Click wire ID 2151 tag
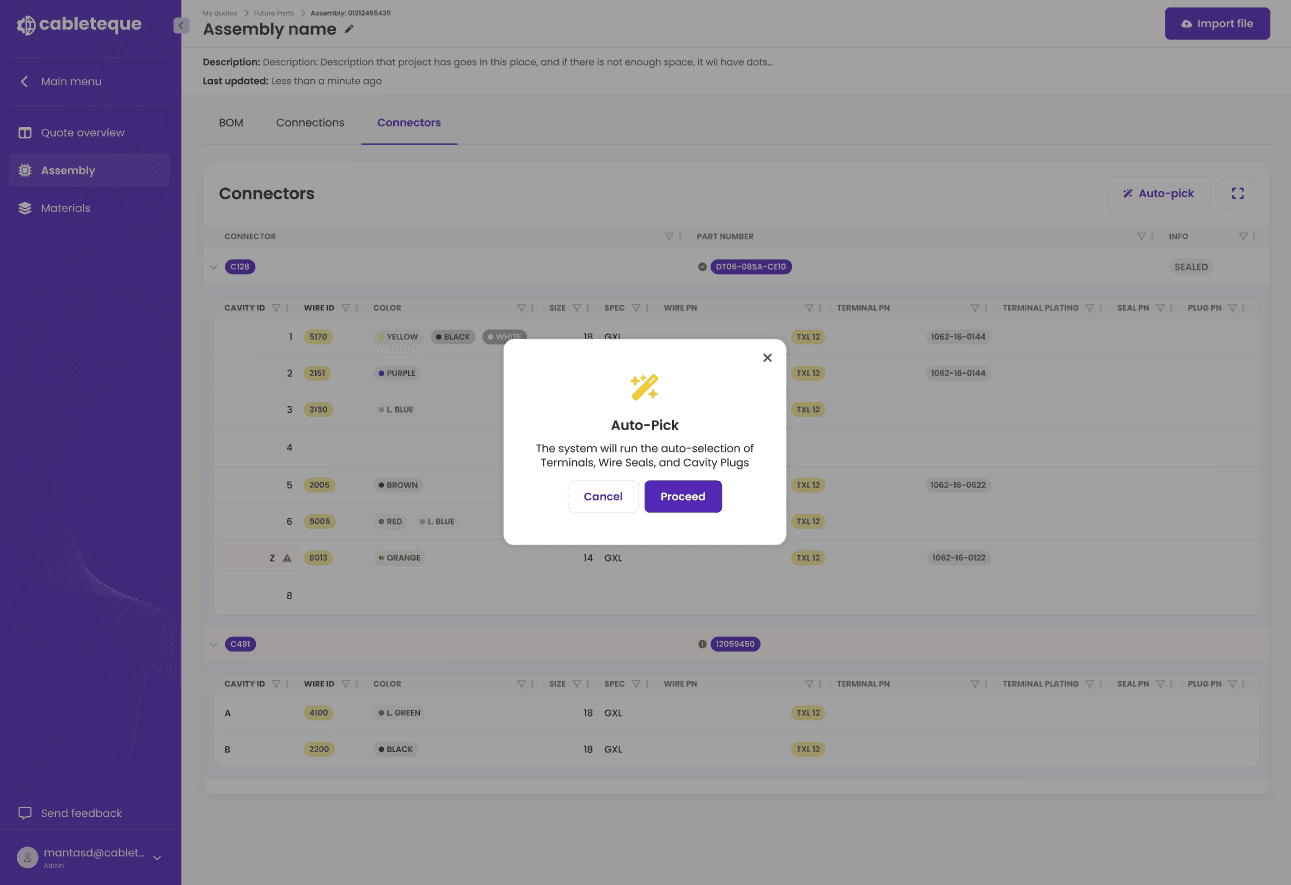 319,373
